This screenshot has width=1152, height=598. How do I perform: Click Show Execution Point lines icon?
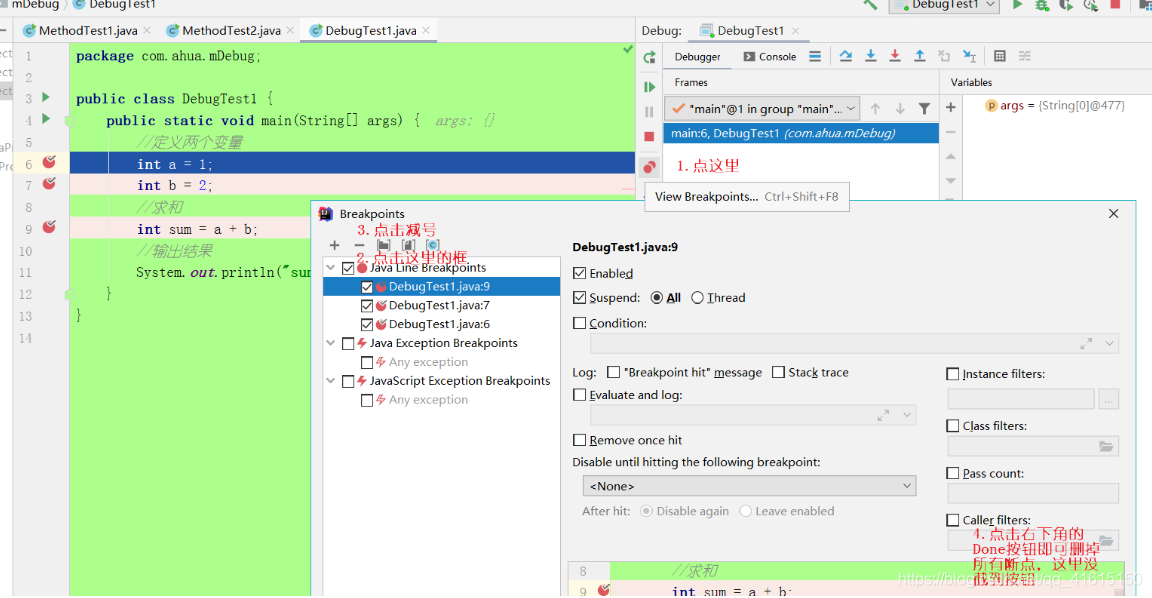[815, 56]
